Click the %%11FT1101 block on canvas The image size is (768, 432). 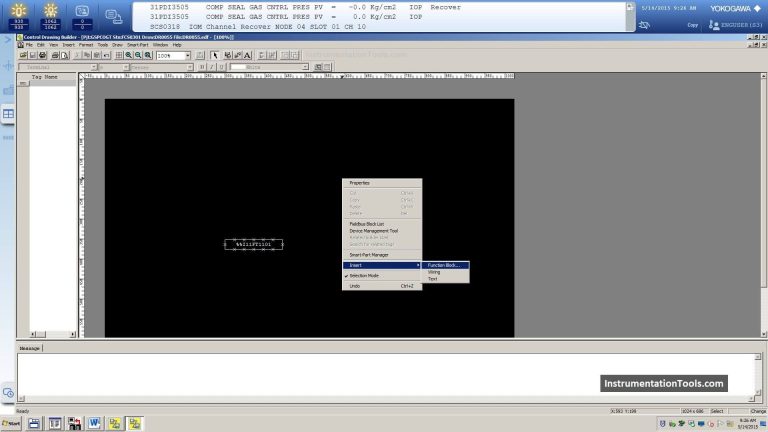pyautogui.click(x=253, y=244)
